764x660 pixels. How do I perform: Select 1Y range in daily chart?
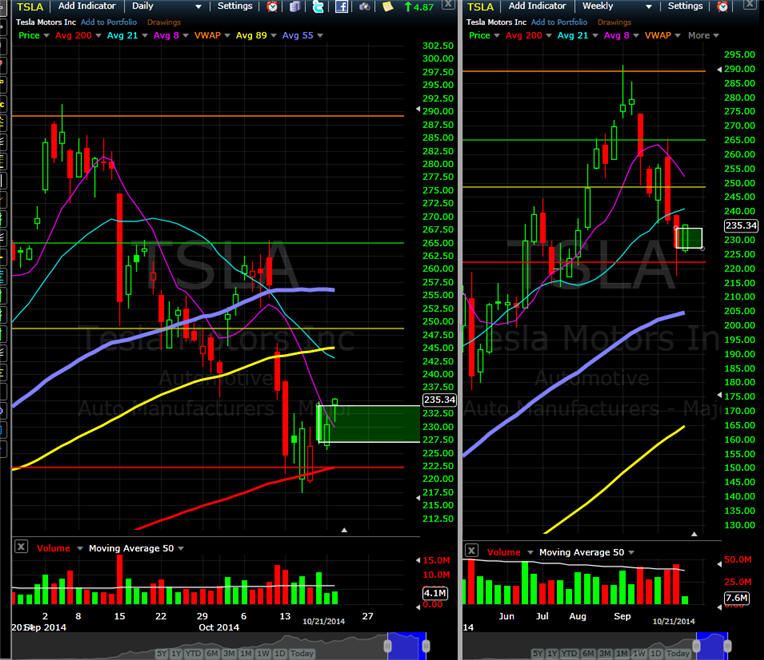click(176, 653)
